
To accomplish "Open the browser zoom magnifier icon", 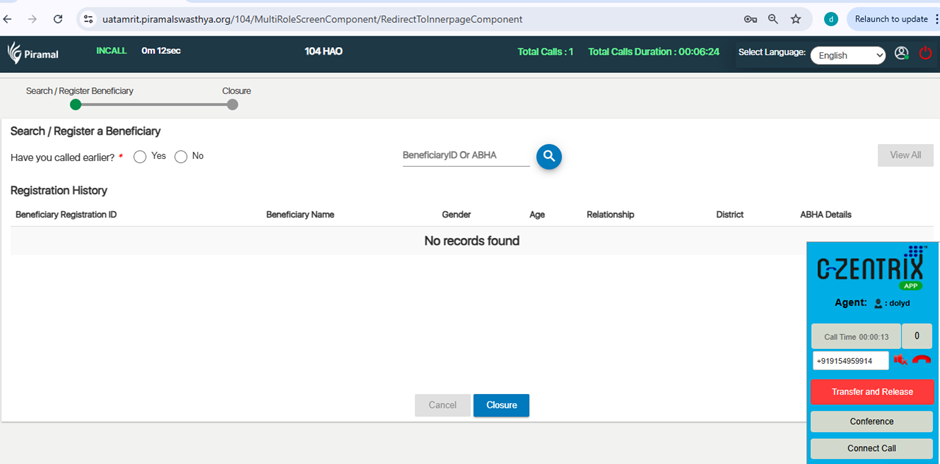I will tap(773, 19).
